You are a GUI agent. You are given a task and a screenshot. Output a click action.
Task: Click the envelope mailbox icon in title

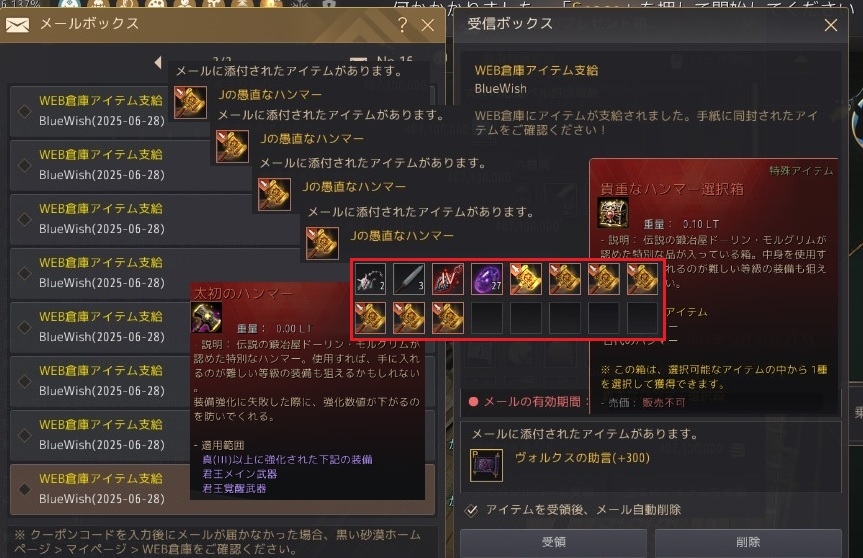pyautogui.click(x=17, y=25)
